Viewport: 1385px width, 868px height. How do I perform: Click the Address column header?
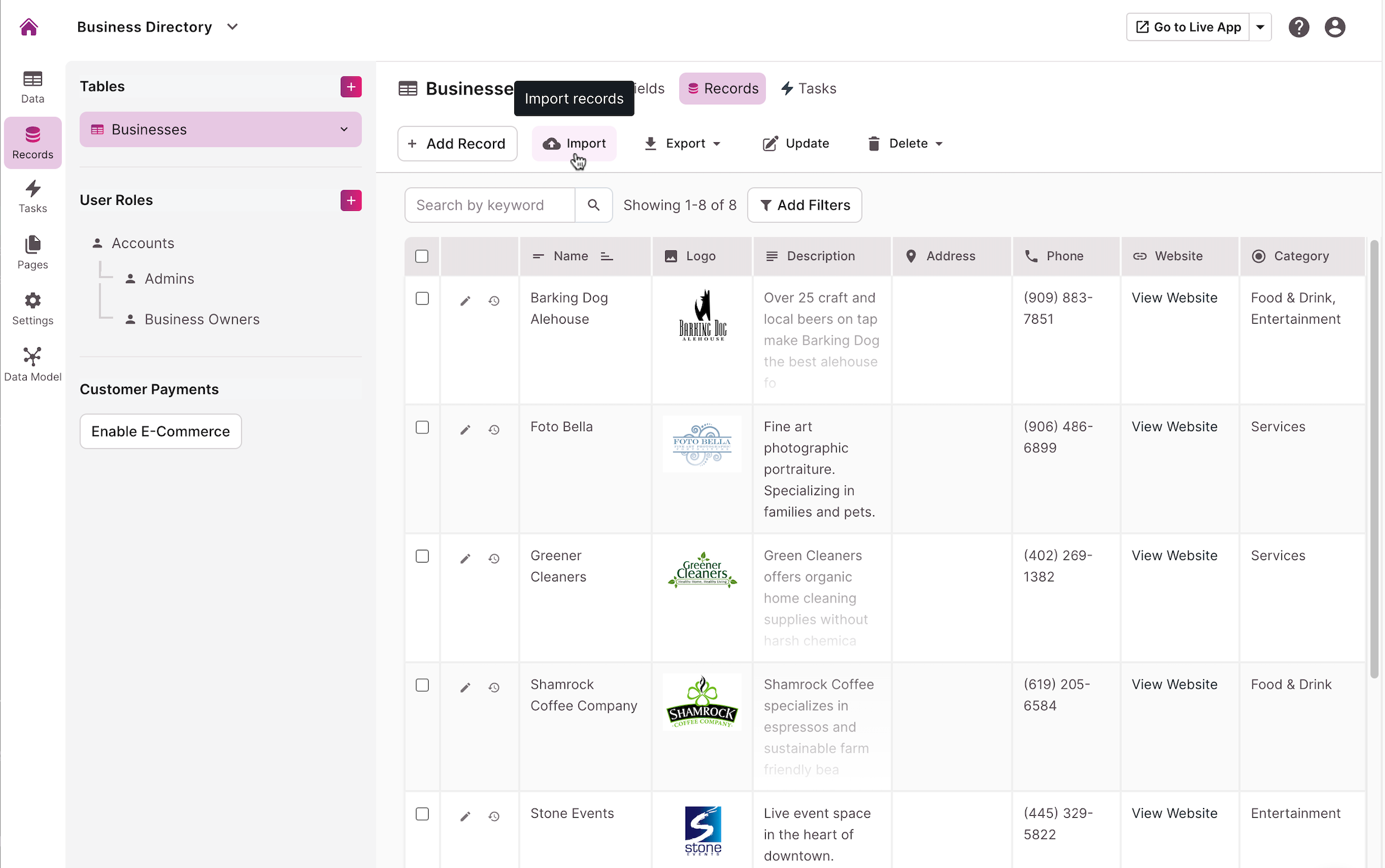pyautogui.click(x=951, y=256)
